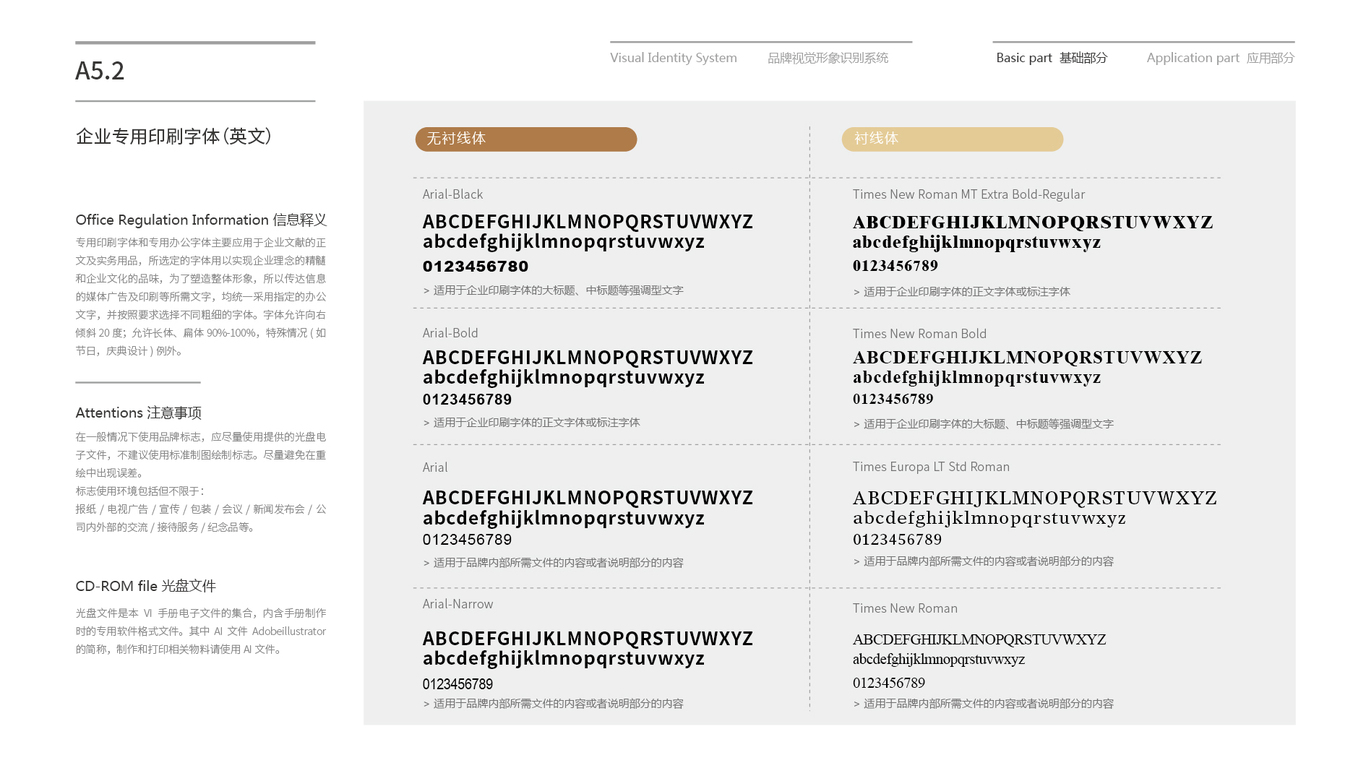
Task: Click the lowercase alphabet sample under Arial-Narrow
Action: [564, 659]
